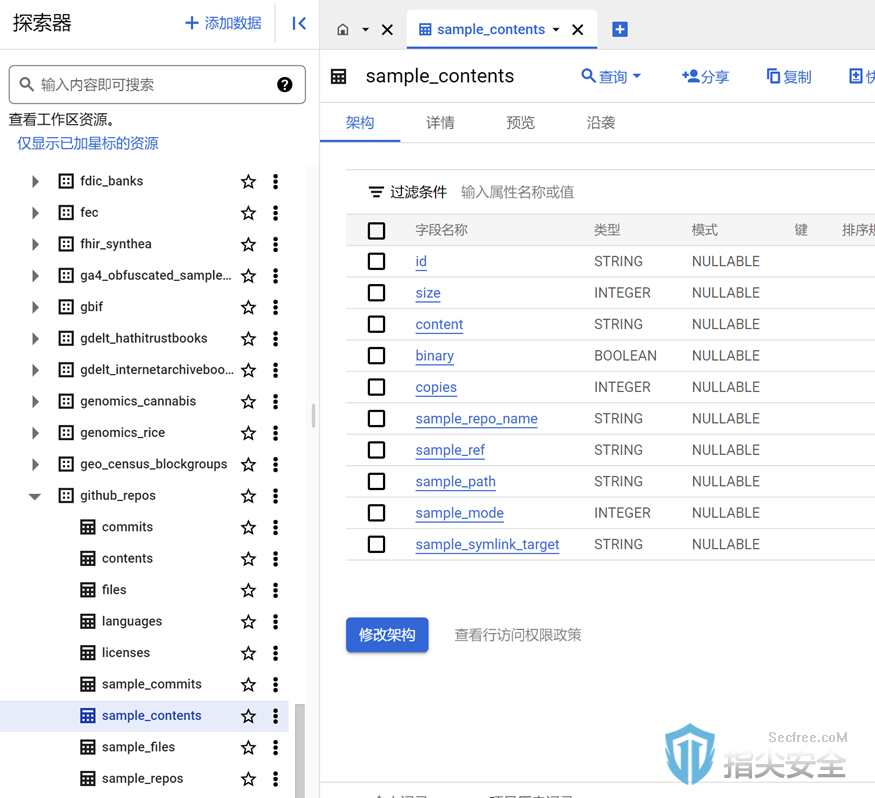Star the geo_census_blockgroups dataset

click(x=248, y=464)
